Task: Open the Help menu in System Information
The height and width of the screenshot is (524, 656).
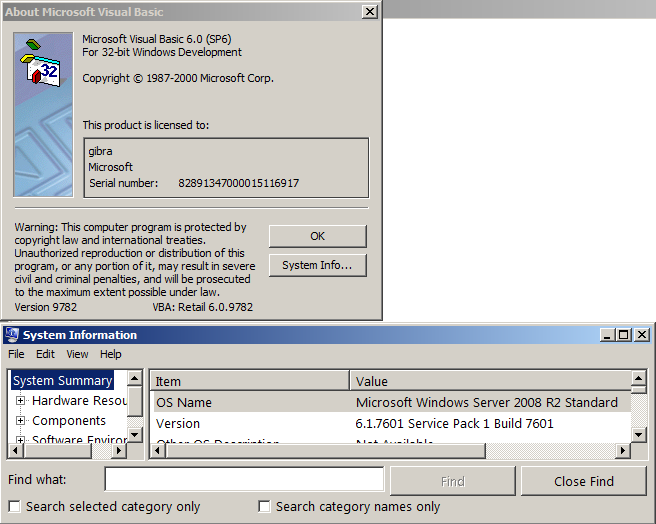Action: (110, 354)
